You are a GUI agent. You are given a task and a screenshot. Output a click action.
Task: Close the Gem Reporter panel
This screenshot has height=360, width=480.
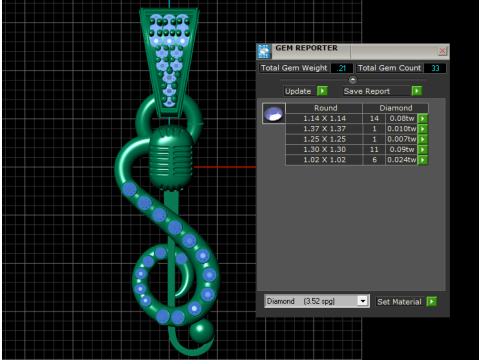coord(442,51)
